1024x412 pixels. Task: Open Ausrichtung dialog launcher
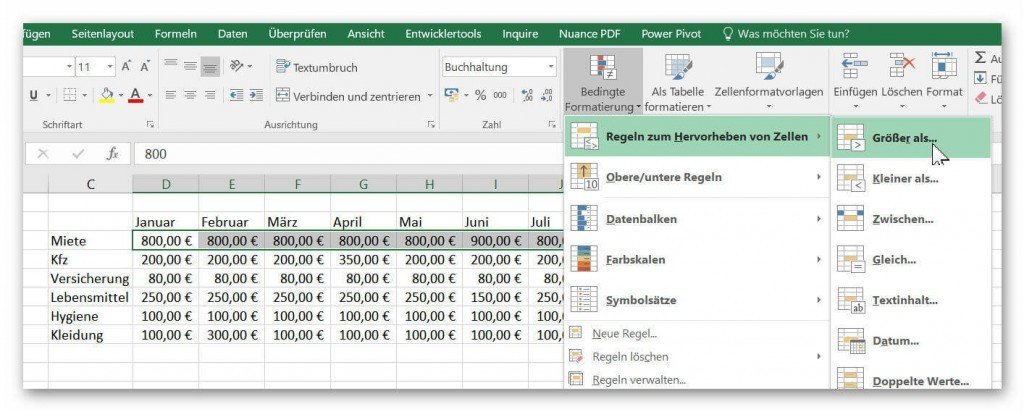coord(430,124)
